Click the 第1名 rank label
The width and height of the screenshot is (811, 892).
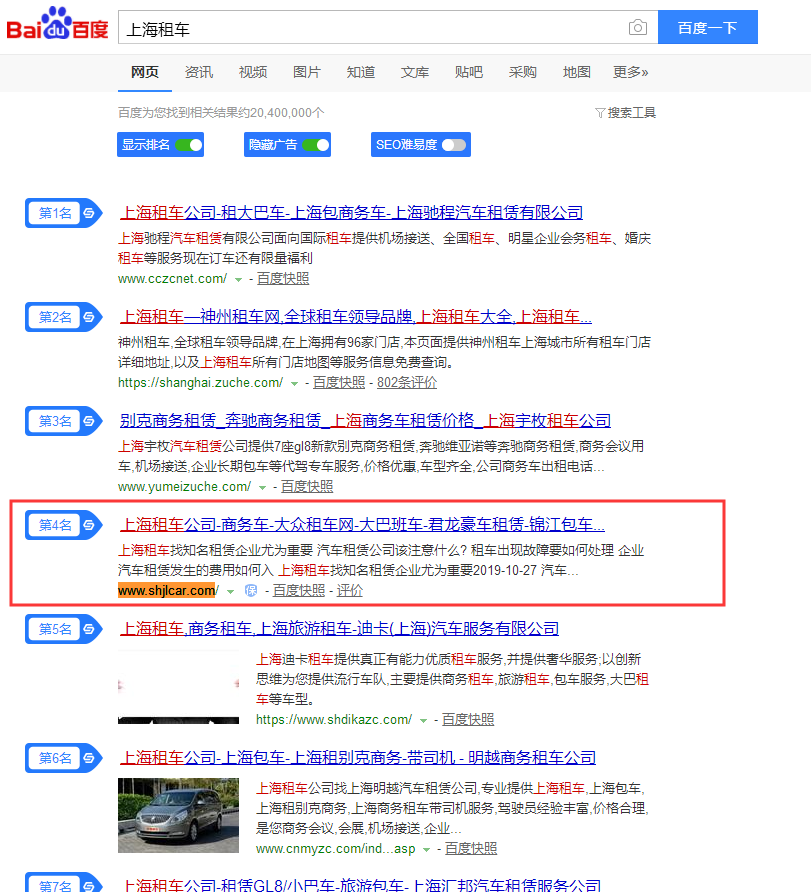click(55, 213)
